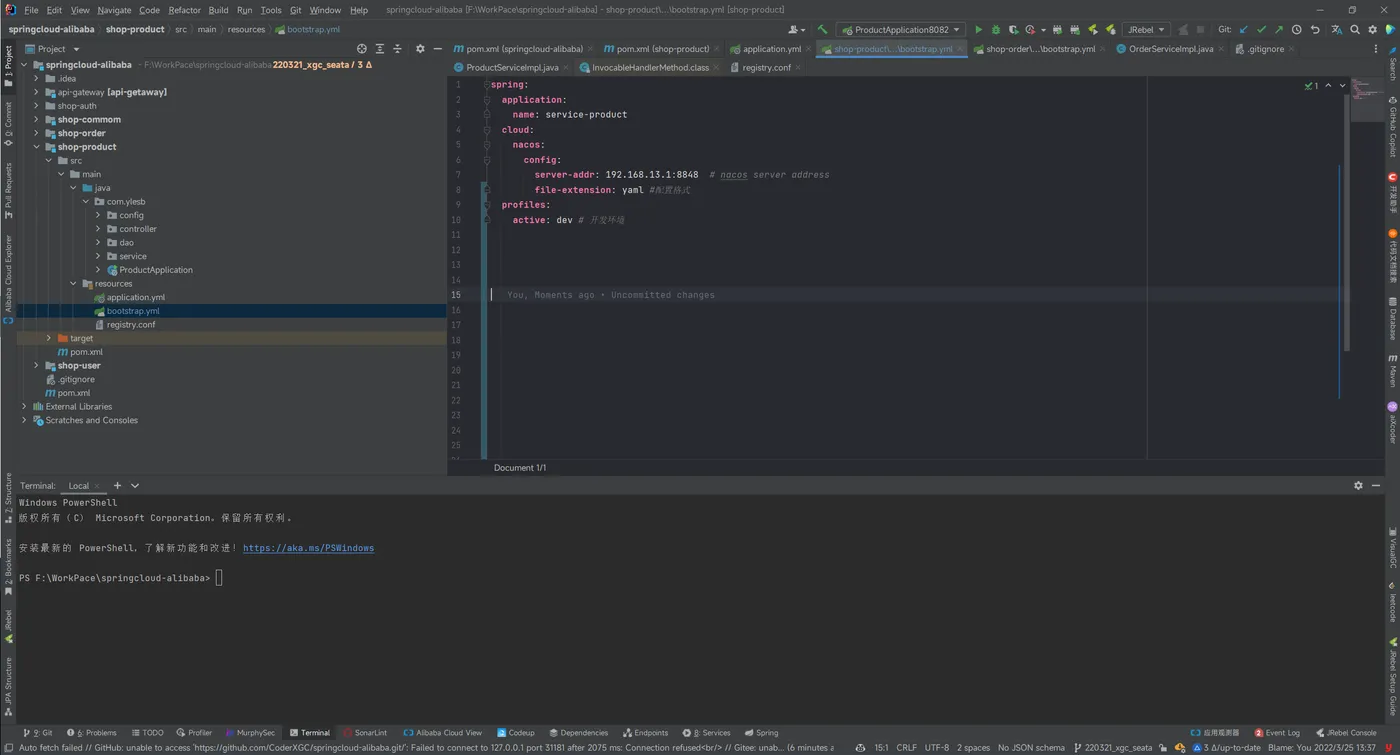Viewport: 1400px width, 755px height.
Task: Open ProductApplication8082 run configuration dropdown
Action: pyautogui.click(x=901, y=30)
